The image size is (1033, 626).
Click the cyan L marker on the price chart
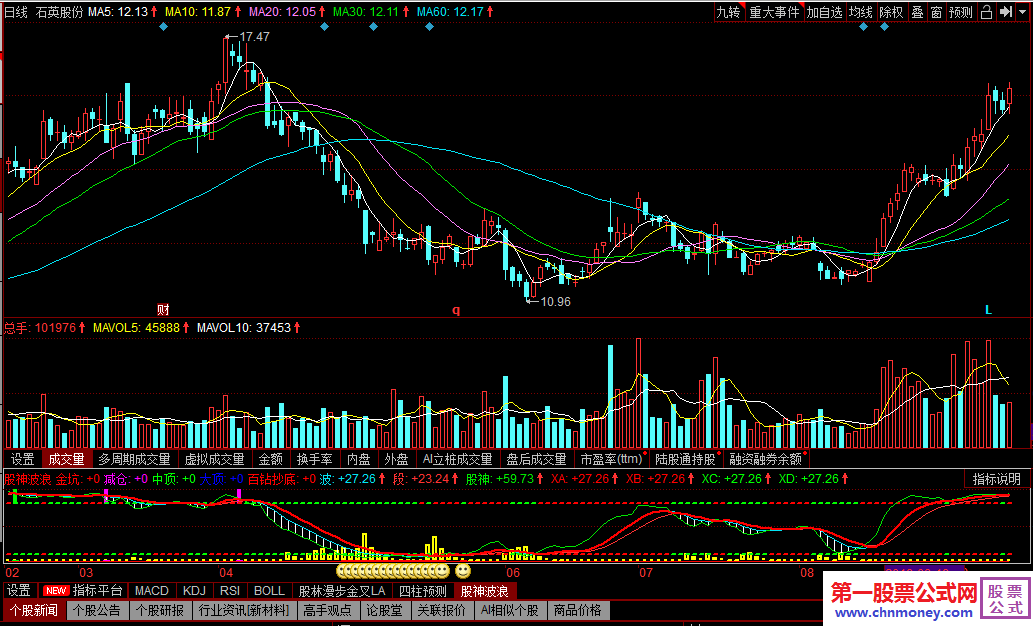pos(988,309)
